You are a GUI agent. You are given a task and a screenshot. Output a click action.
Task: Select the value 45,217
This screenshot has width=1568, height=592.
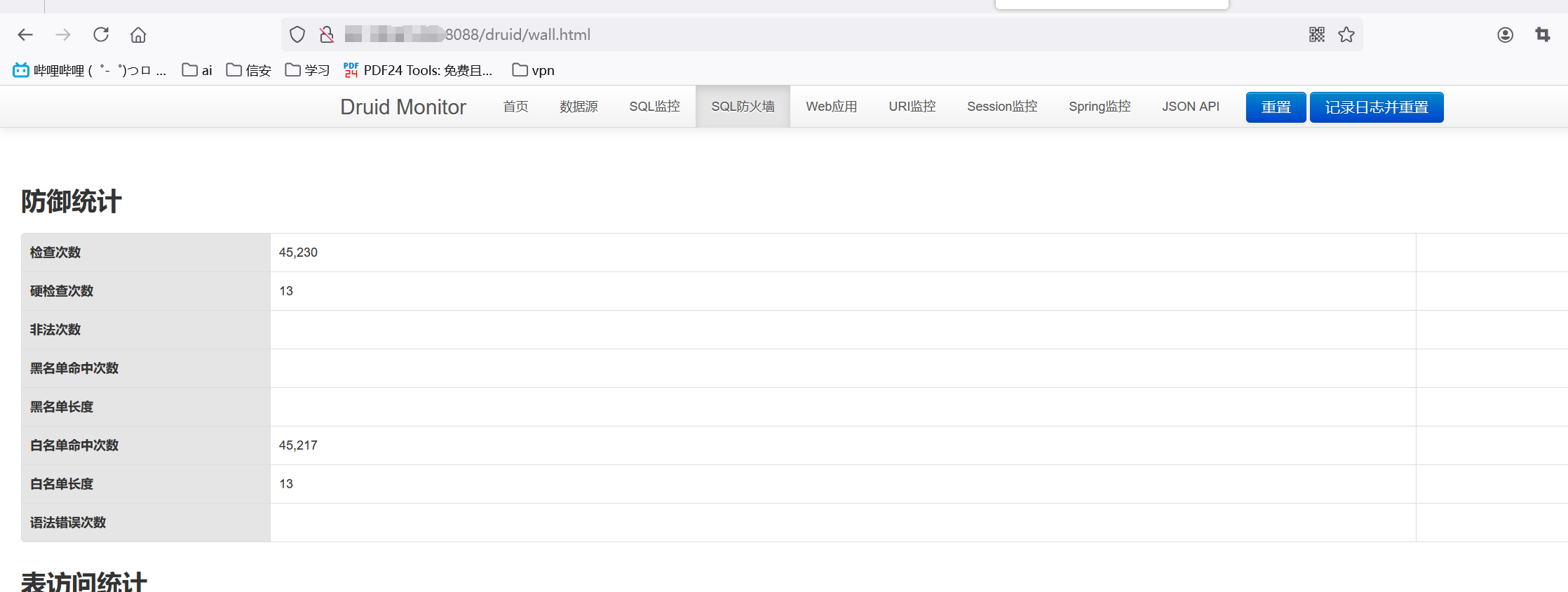pyautogui.click(x=298, y=445)
